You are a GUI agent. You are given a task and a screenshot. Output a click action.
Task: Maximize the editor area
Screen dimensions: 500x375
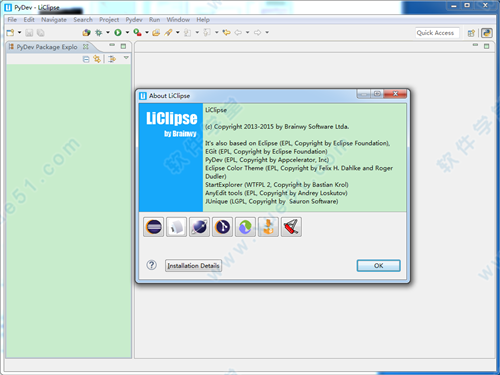click(487, 46)
